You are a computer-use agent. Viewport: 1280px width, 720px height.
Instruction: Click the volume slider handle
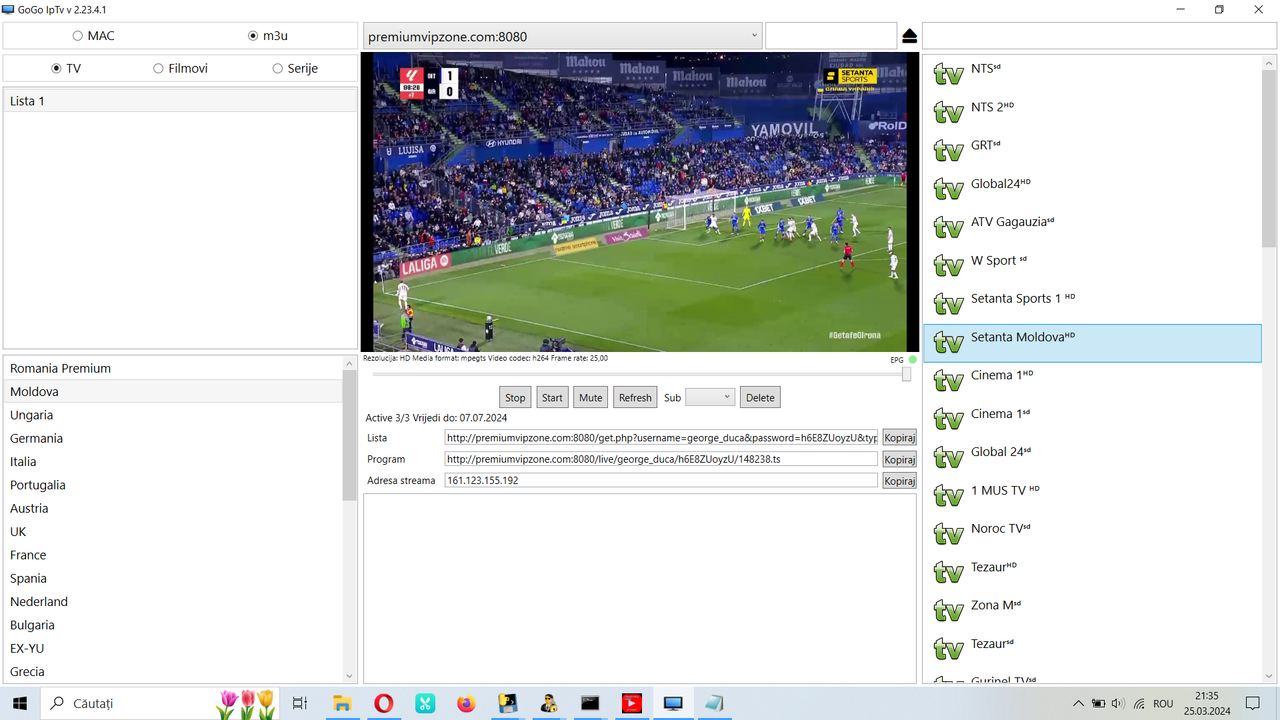click(906, 374)
